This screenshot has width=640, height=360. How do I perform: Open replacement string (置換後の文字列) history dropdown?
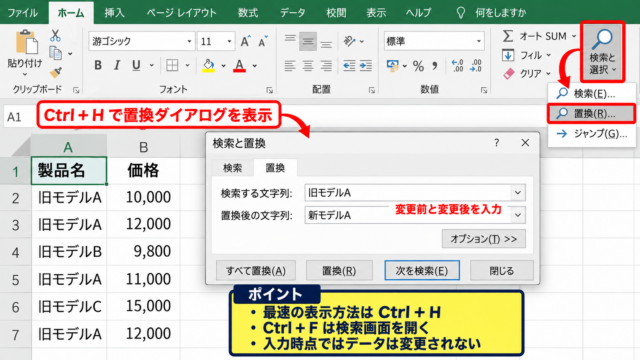coord(518,215)
